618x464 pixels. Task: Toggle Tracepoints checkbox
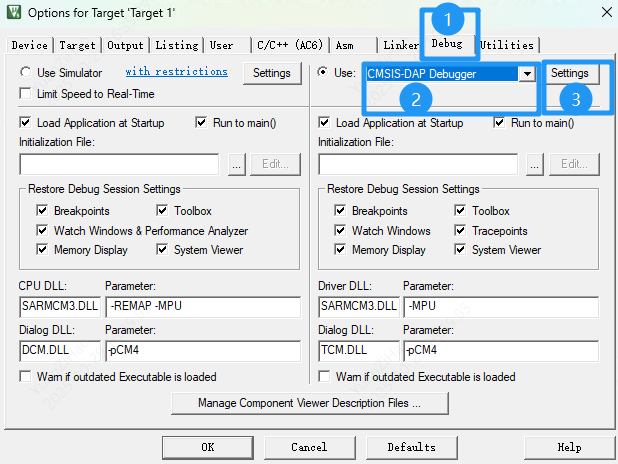coord(461,231)
